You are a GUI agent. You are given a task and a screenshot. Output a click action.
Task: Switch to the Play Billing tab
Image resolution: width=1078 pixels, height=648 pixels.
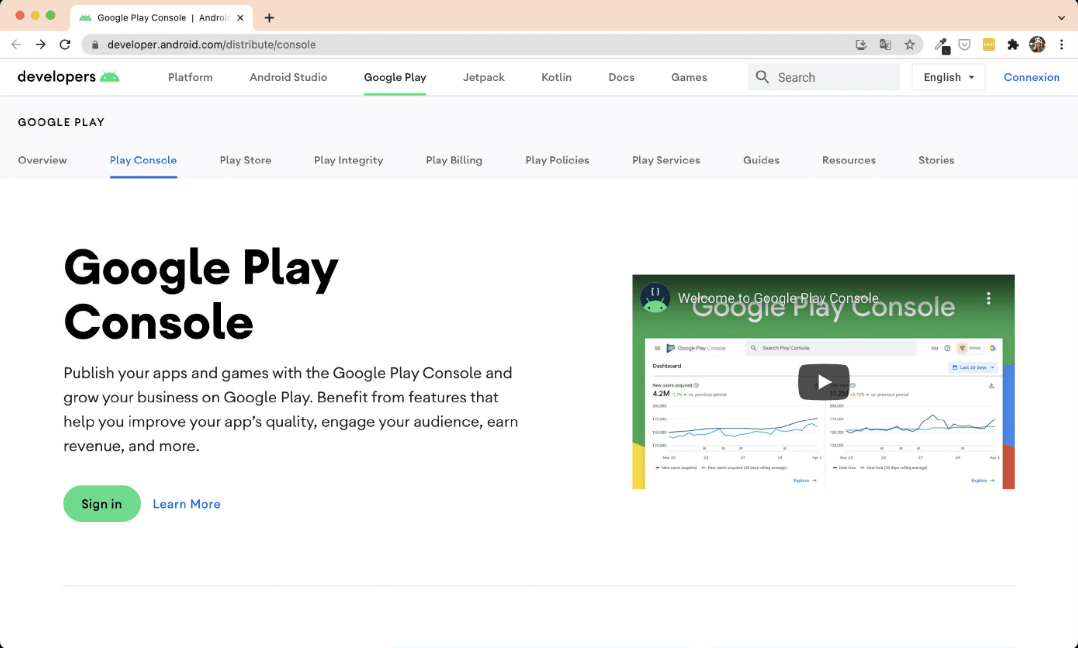coord(454,160)
